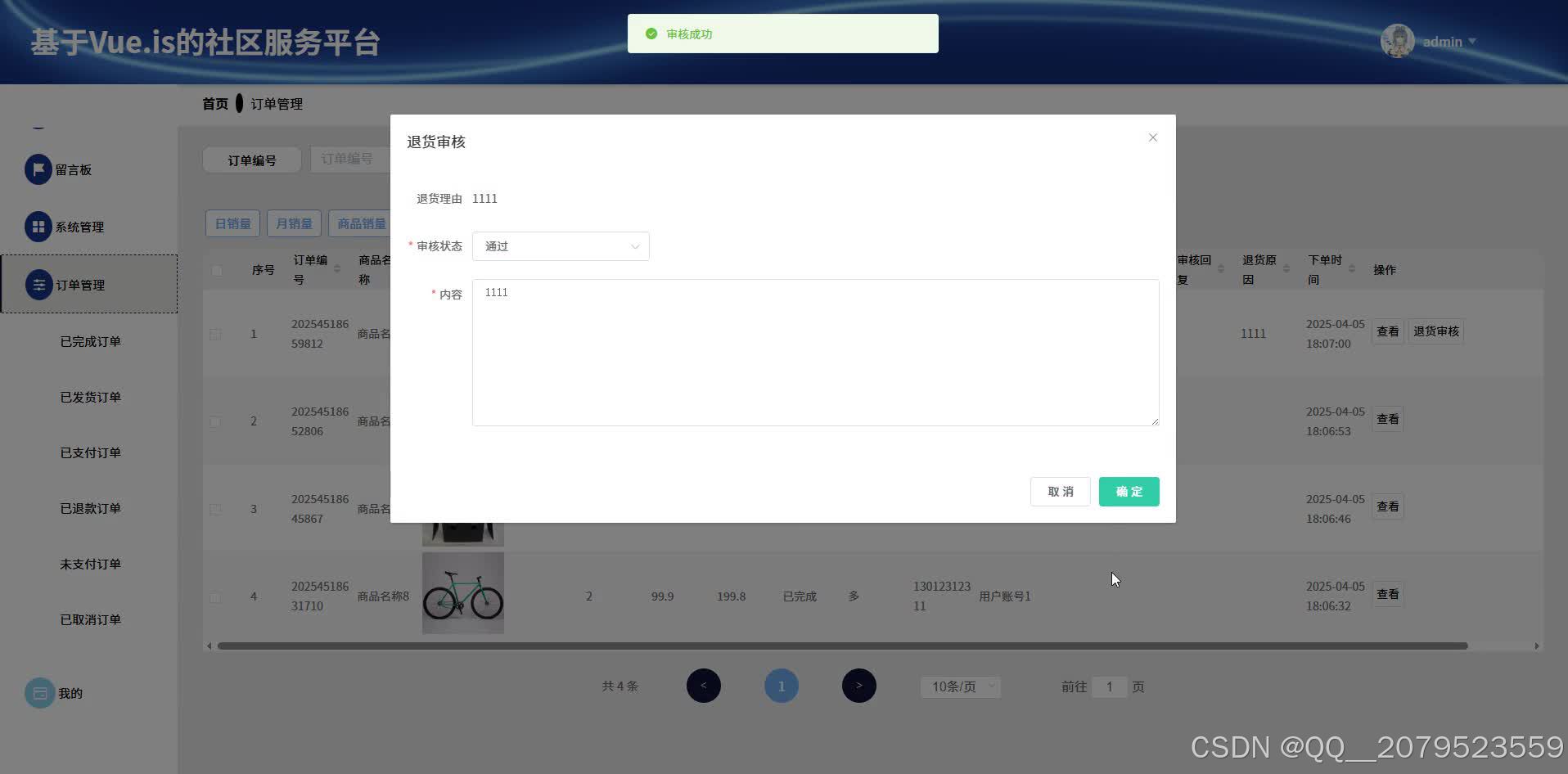1568x774 pixels.
Task: Click 用户账号1 cell in row 4
Action: pos(1005,596)
